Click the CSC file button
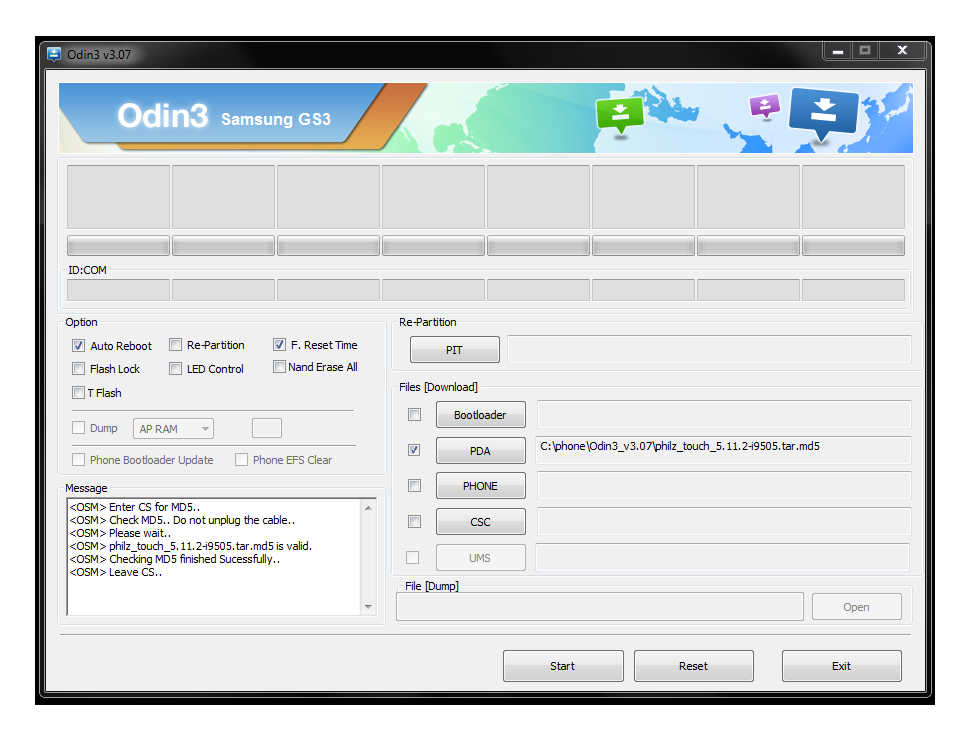This screenshot has height=742, width=970. (481, 522)
